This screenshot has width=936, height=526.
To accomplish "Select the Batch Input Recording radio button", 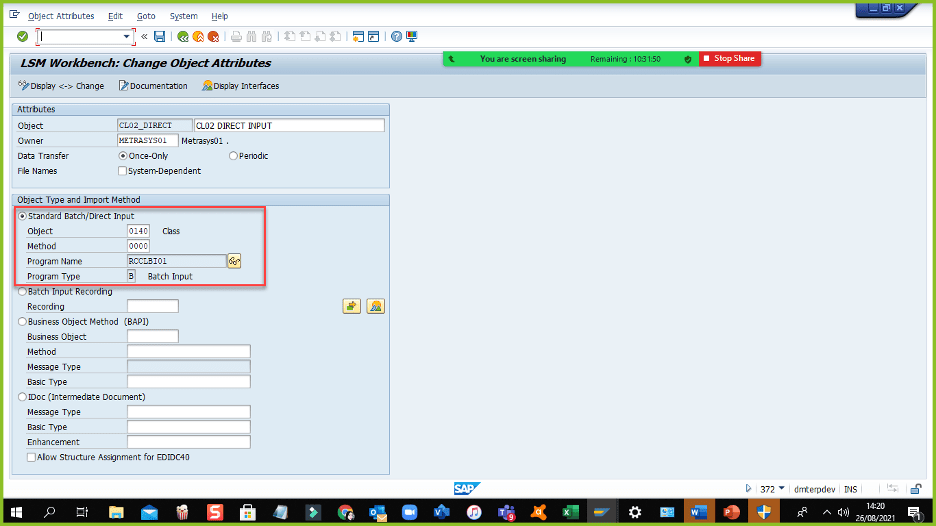I will [22, 292].
